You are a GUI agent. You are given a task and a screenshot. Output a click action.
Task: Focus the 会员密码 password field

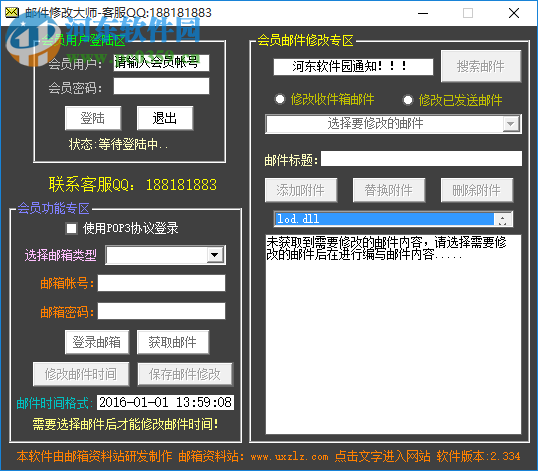click(x=161, y=86)
